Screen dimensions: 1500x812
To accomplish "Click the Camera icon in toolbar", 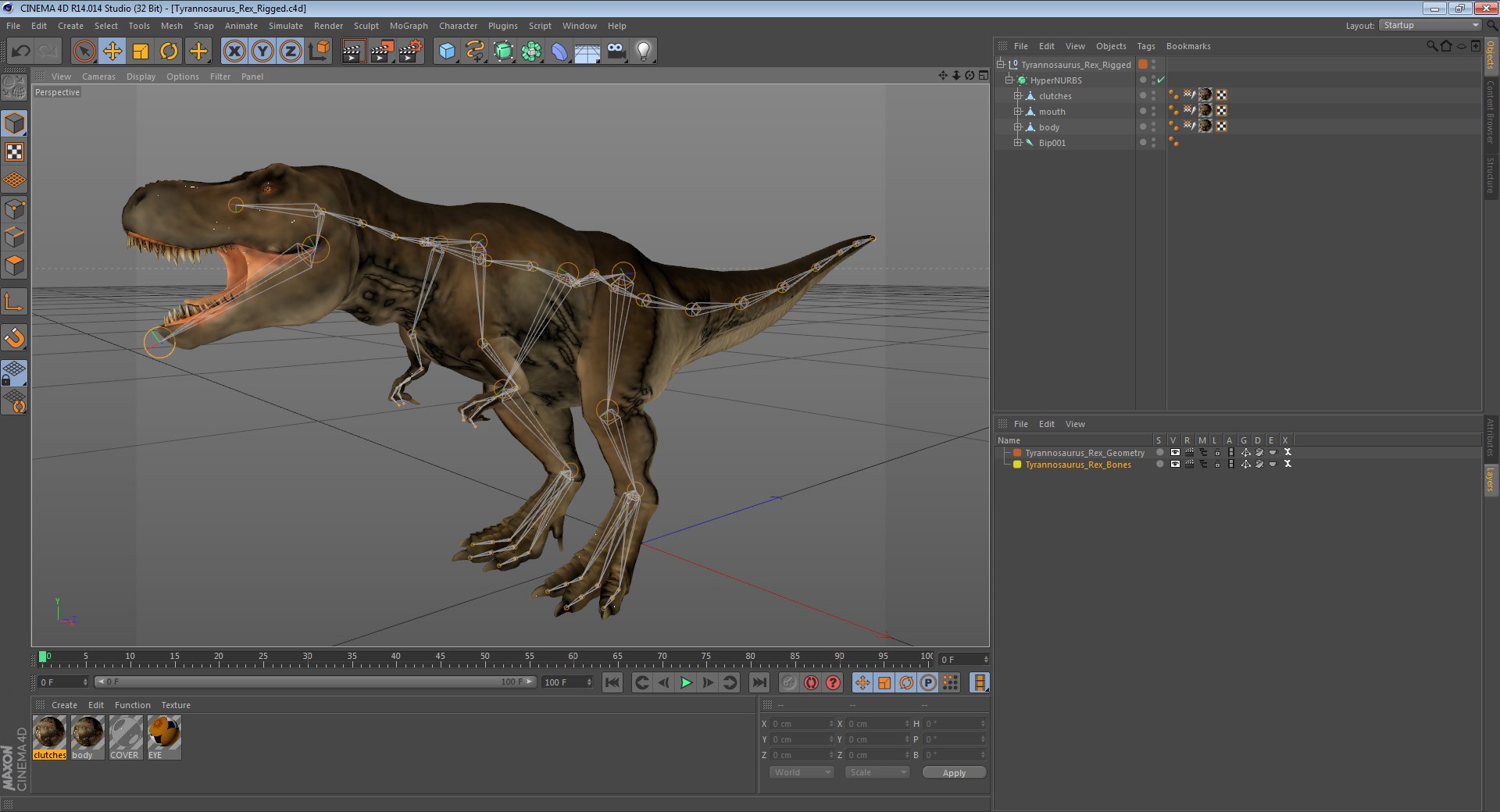I will 616,52.
